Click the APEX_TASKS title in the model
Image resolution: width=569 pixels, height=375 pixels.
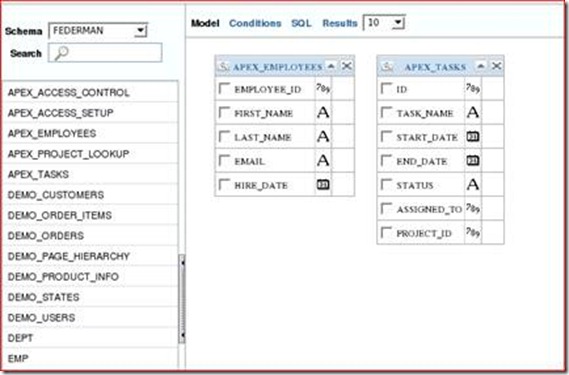pyautogui.click(x=435, y=67)
